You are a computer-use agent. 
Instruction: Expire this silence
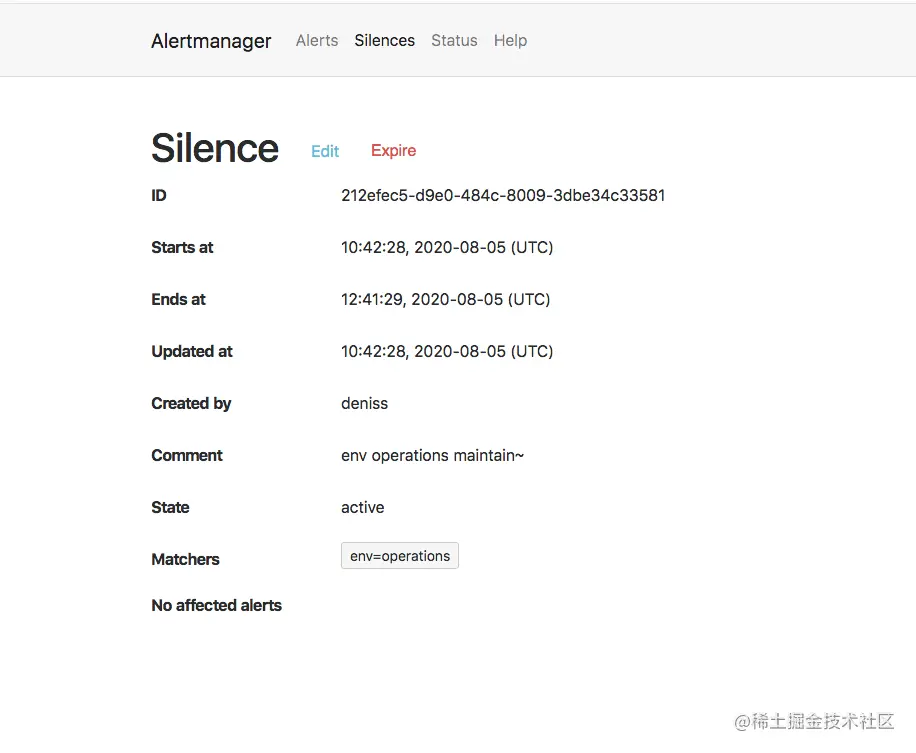[x=393, y=150]
